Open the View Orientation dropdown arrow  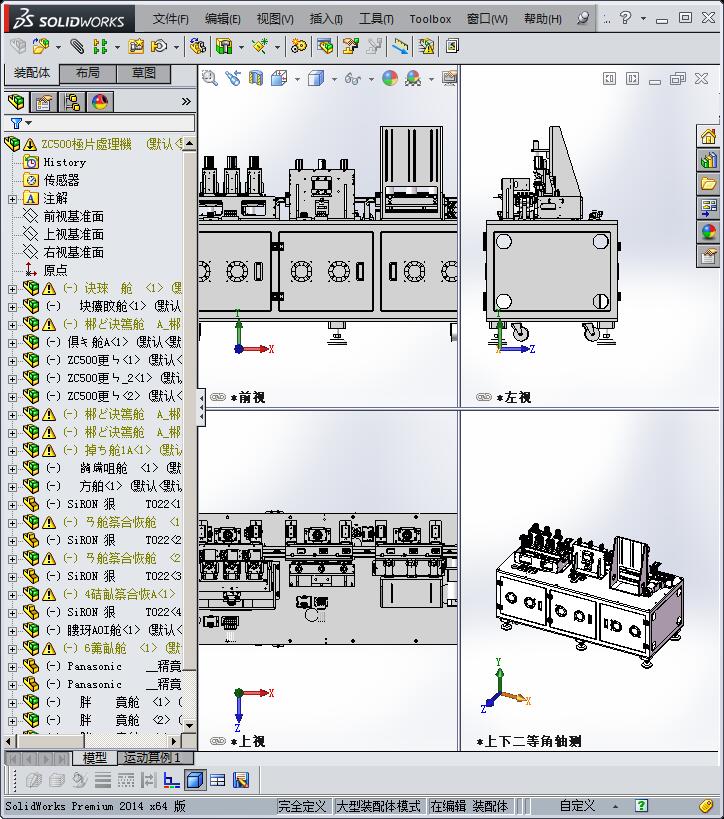pos(297,79)
